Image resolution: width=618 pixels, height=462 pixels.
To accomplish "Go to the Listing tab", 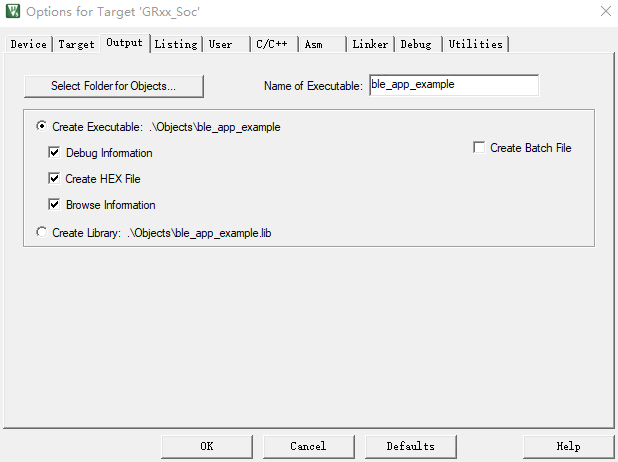I will pos(176,44).
